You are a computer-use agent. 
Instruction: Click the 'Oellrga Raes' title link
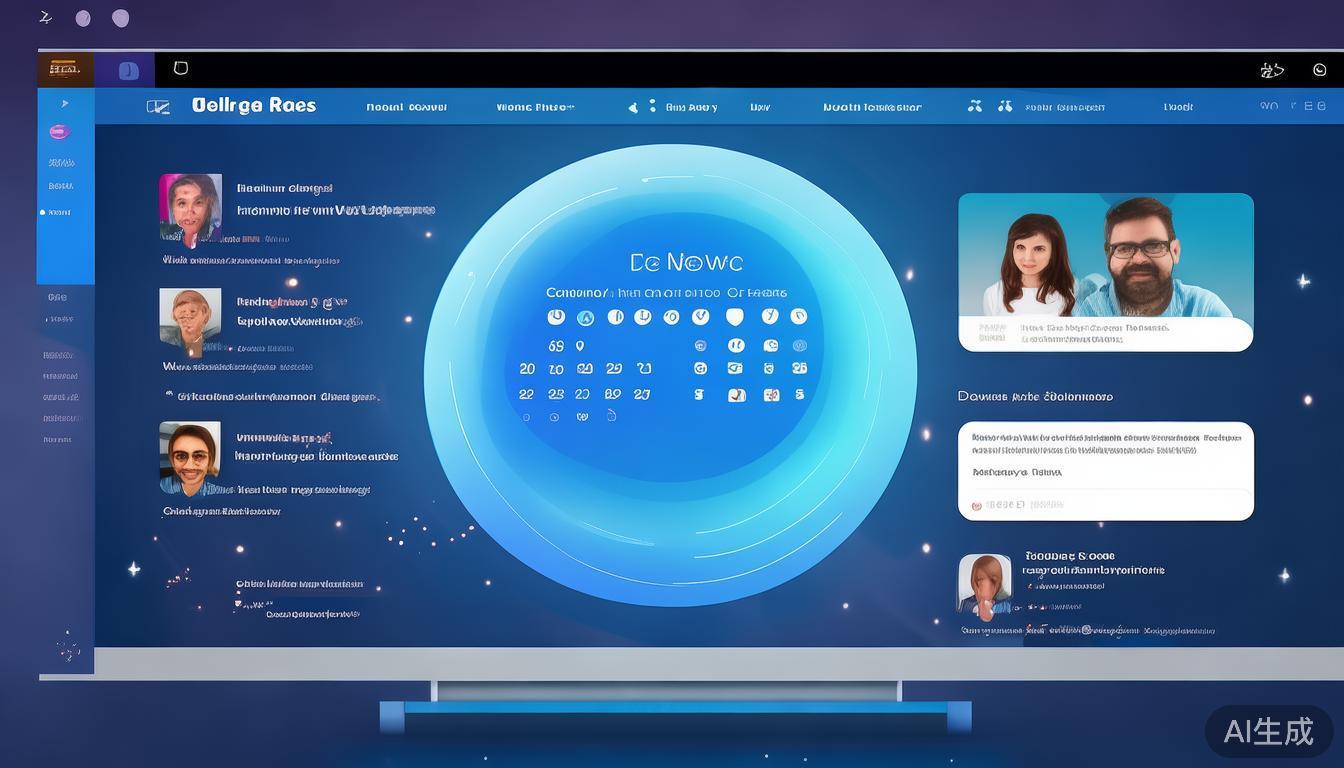(x=253, y=106)
